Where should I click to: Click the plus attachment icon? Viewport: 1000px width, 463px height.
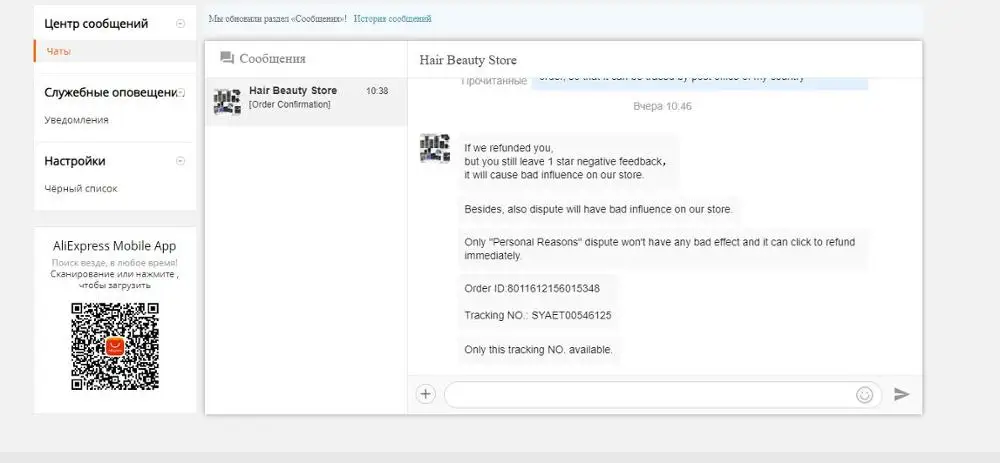click(425, 394)
